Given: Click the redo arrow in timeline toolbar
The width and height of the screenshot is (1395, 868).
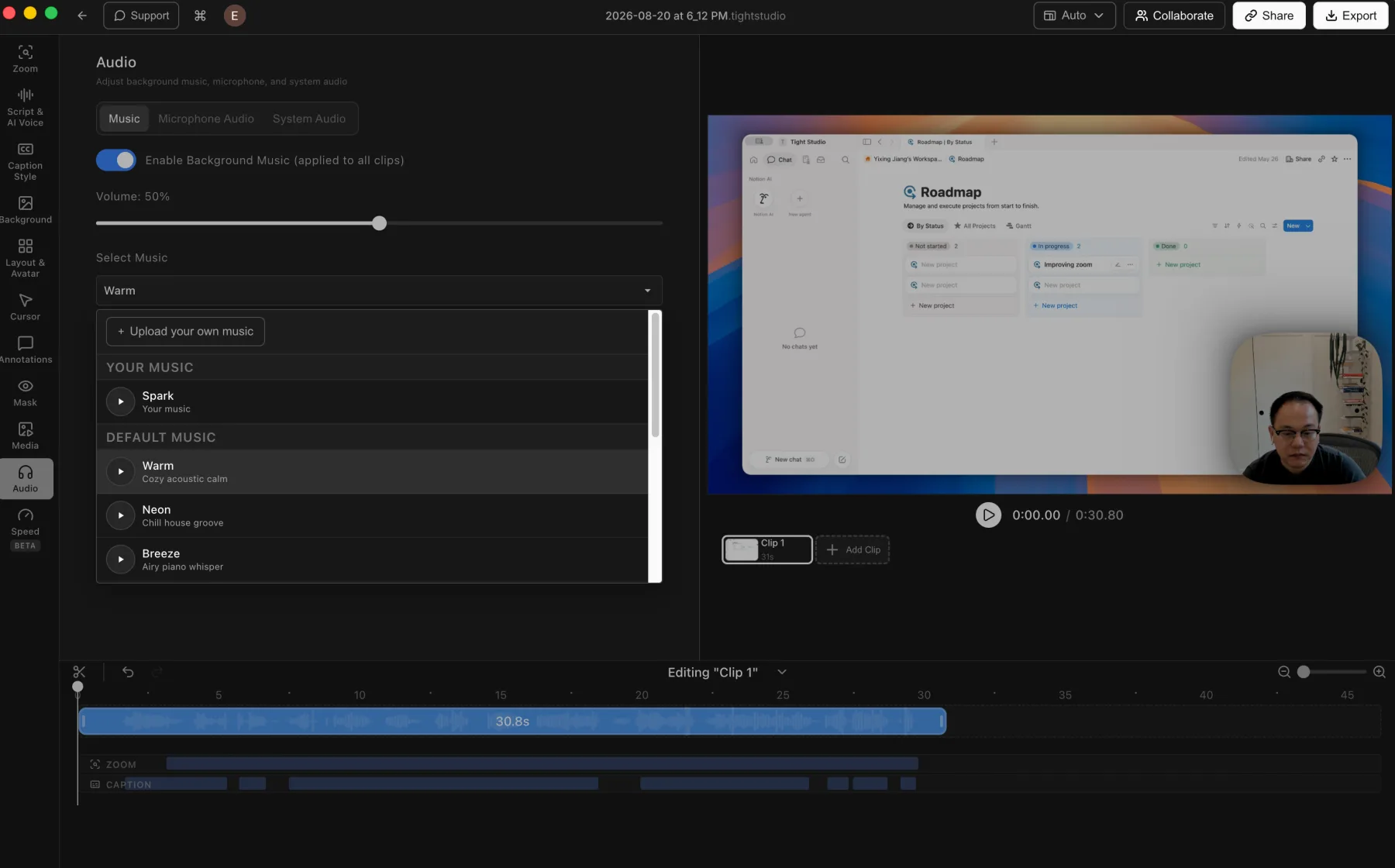Looking at the screenshot, I should click(157, 672).
